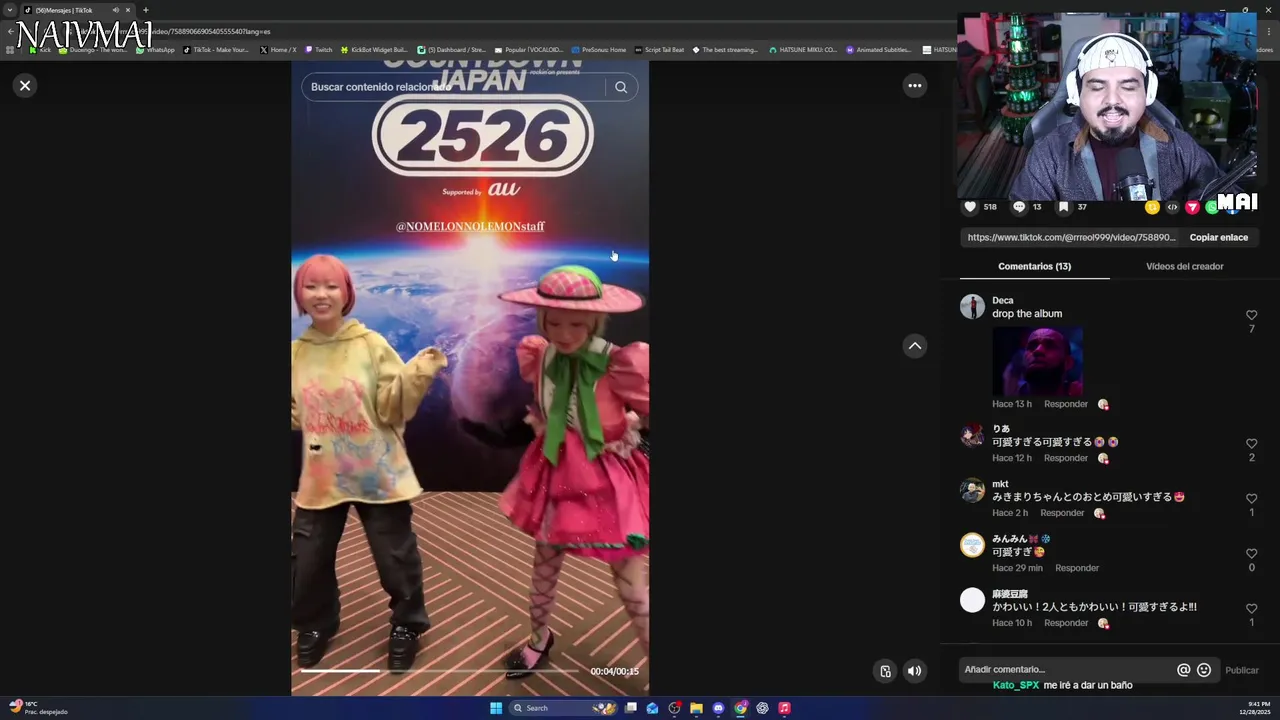This screenshot has width=1280, height=720.
Task: Open Discord from the taskbar
Action: [x=718, y=708]
